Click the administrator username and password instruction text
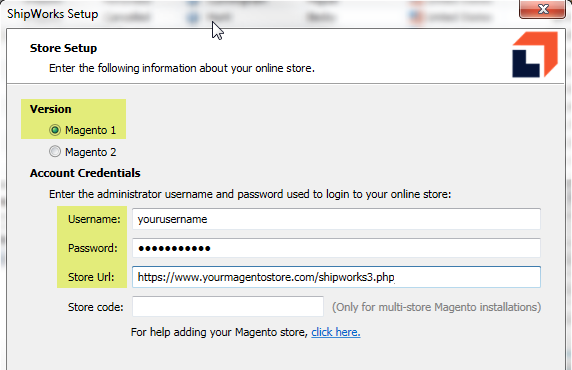The height and width of the screenshot is (370, 572). tap(250, 194)
